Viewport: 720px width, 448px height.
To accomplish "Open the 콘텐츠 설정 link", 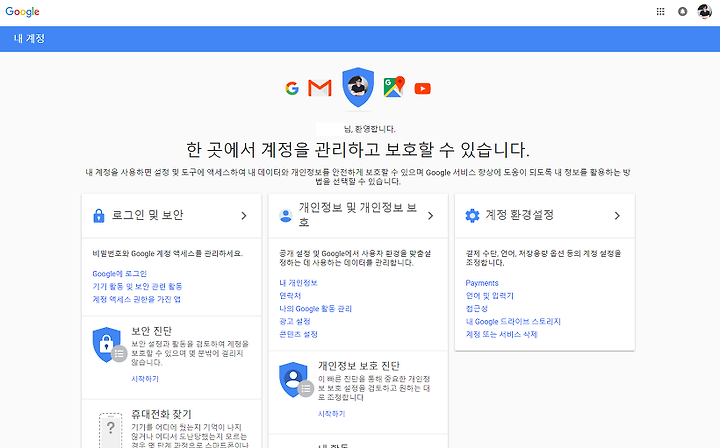I will coord(298,334).
